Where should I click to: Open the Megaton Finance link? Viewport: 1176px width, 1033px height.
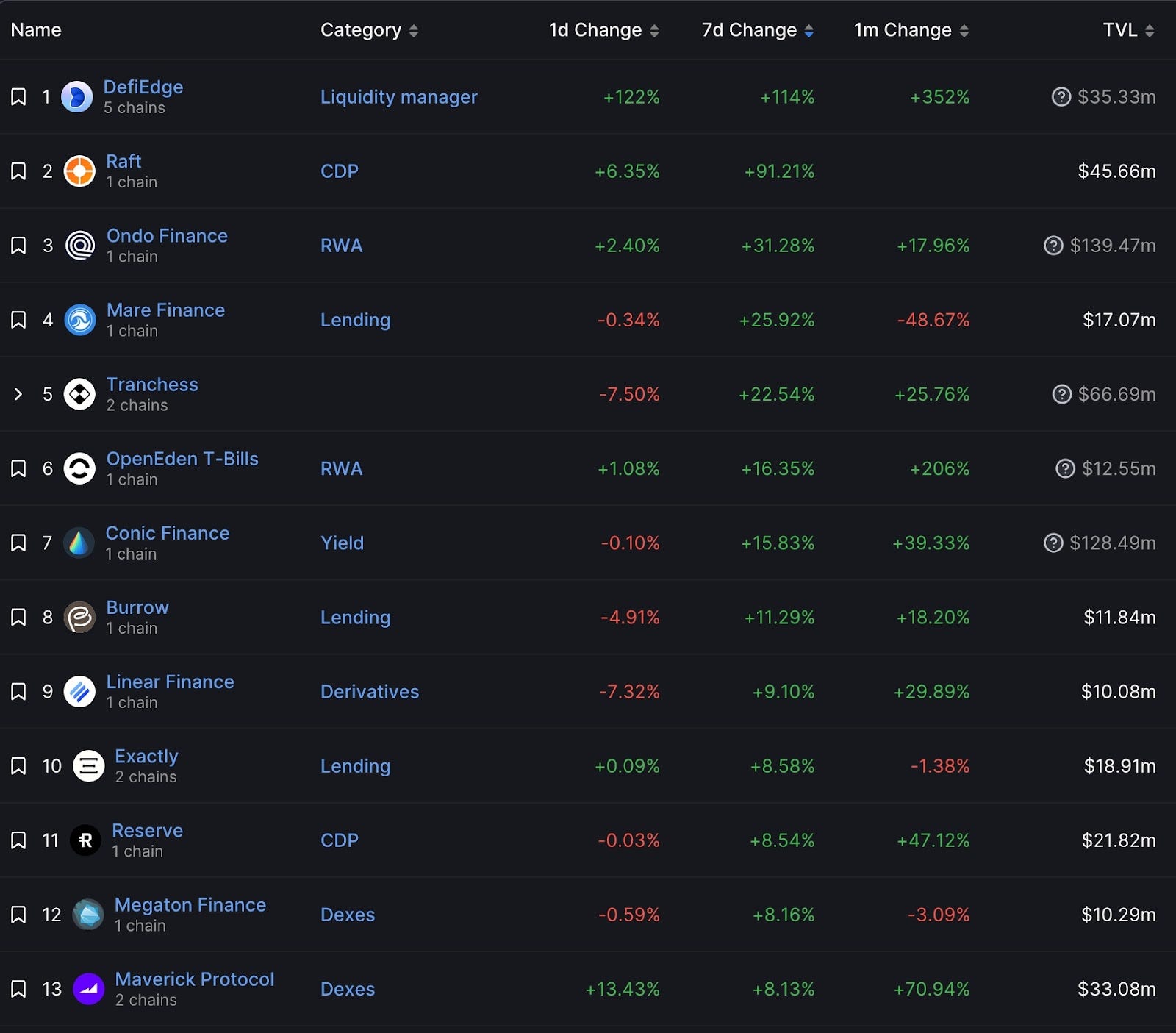click(x=190, y=904)
